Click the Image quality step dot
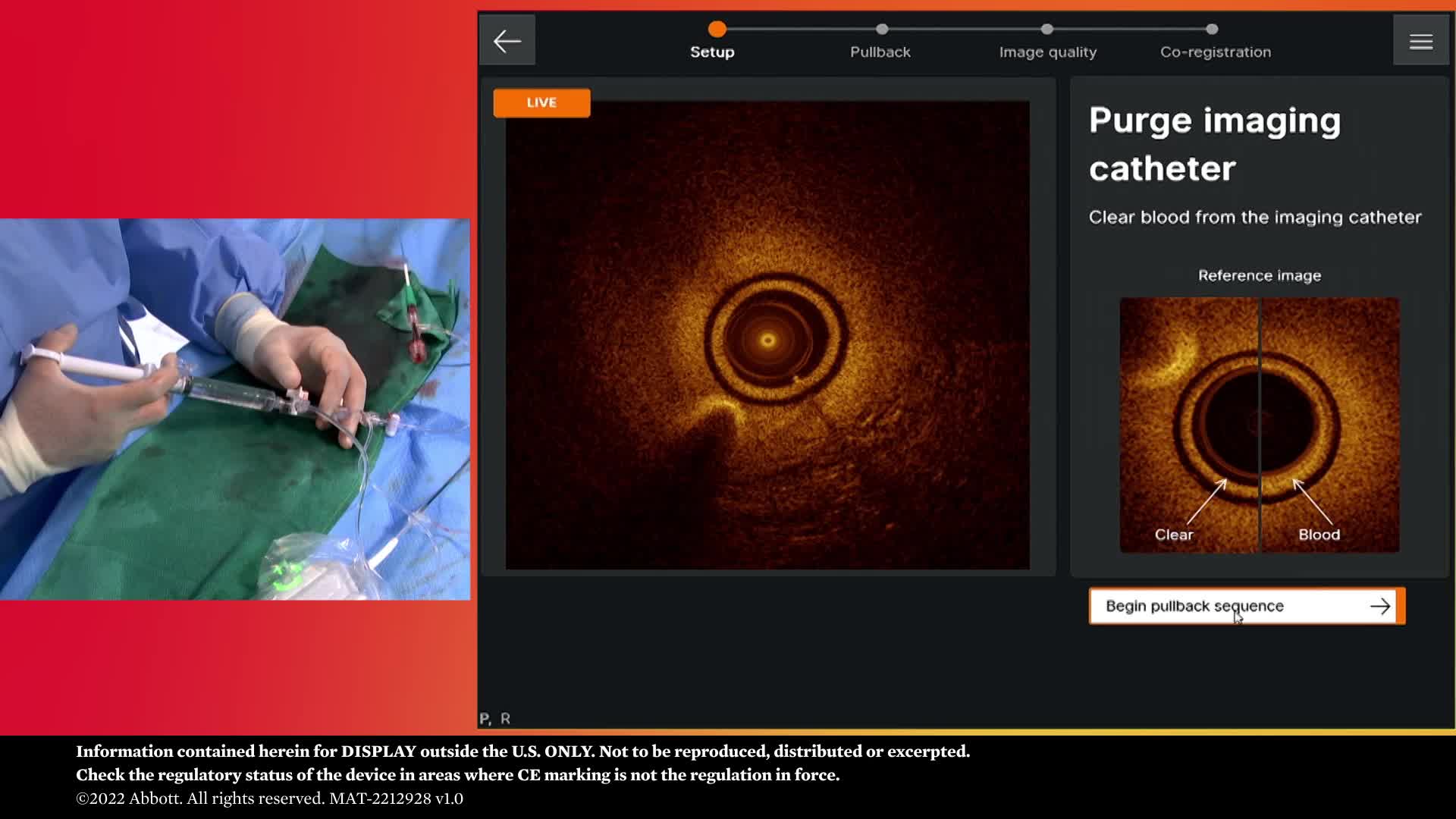1456x819 pixels. [x=1046, y=30]
